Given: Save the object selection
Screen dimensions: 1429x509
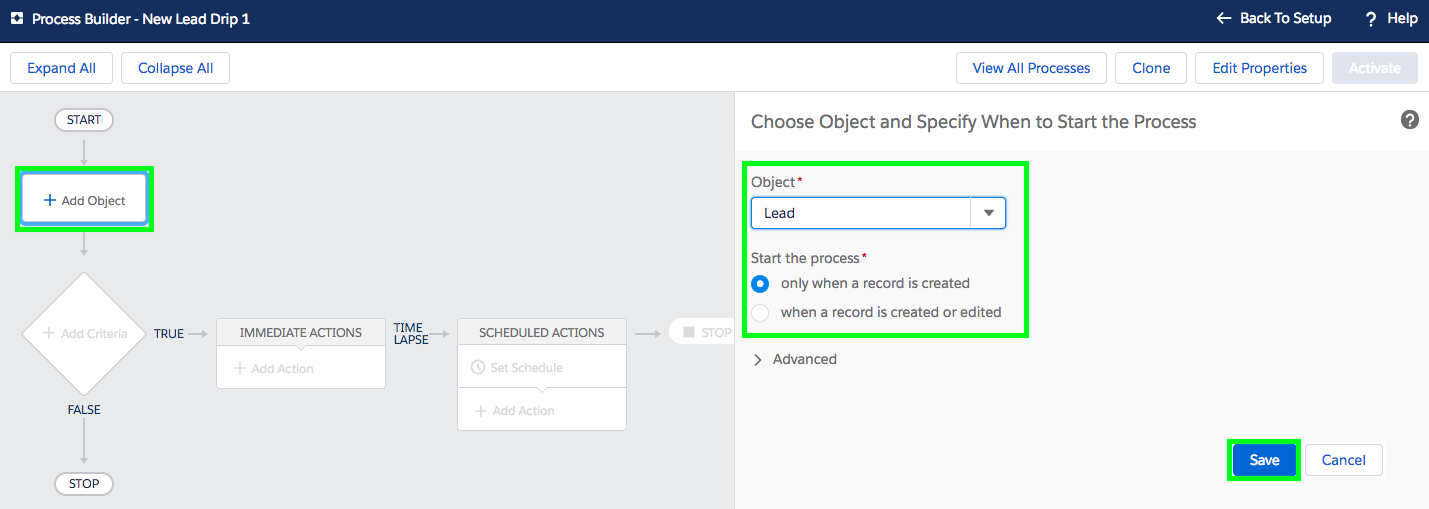Looking at the screenshot, I should point(1264,460).
